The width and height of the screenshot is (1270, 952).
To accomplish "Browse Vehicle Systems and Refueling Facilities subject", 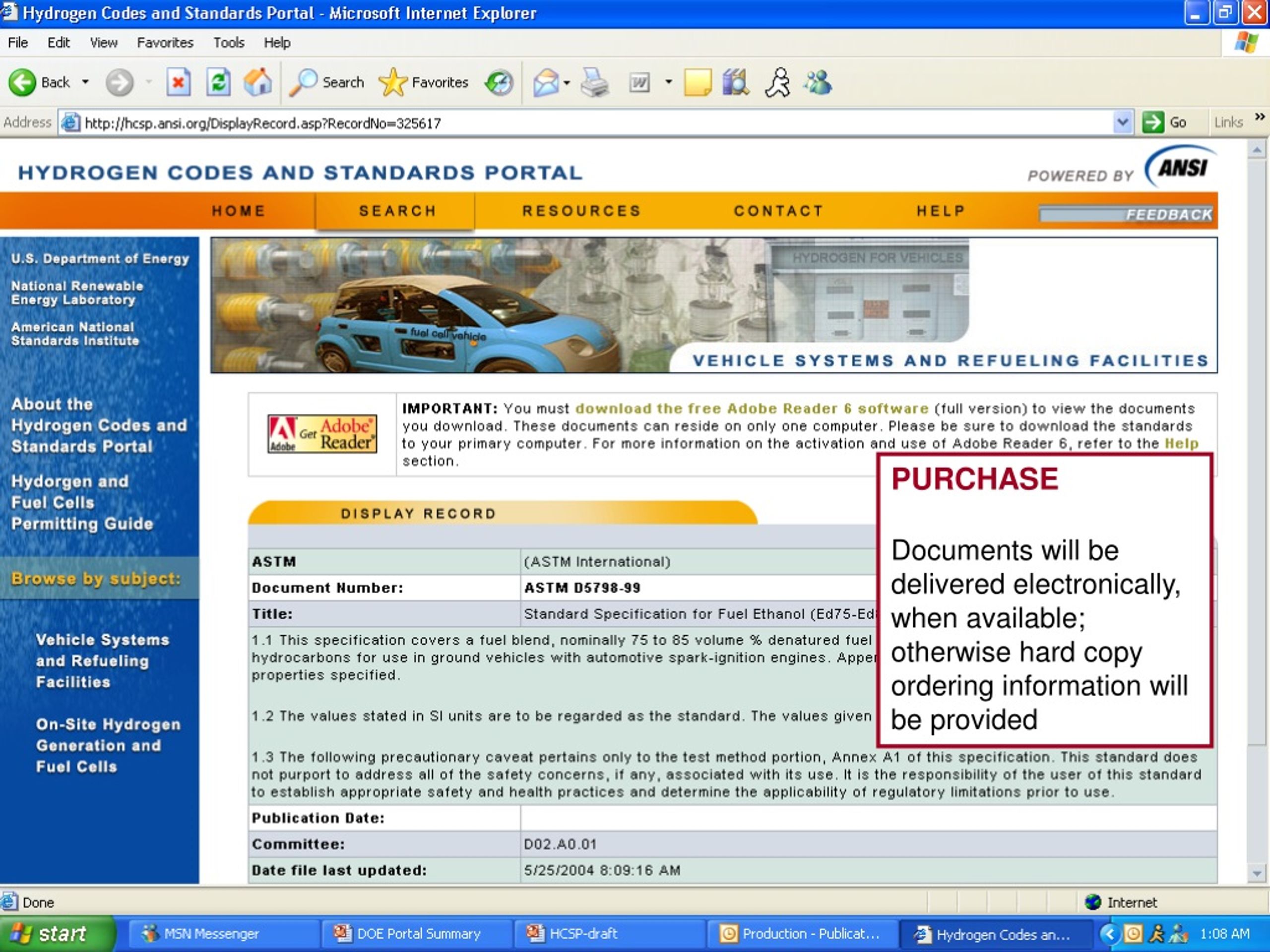I will point(102,661).
